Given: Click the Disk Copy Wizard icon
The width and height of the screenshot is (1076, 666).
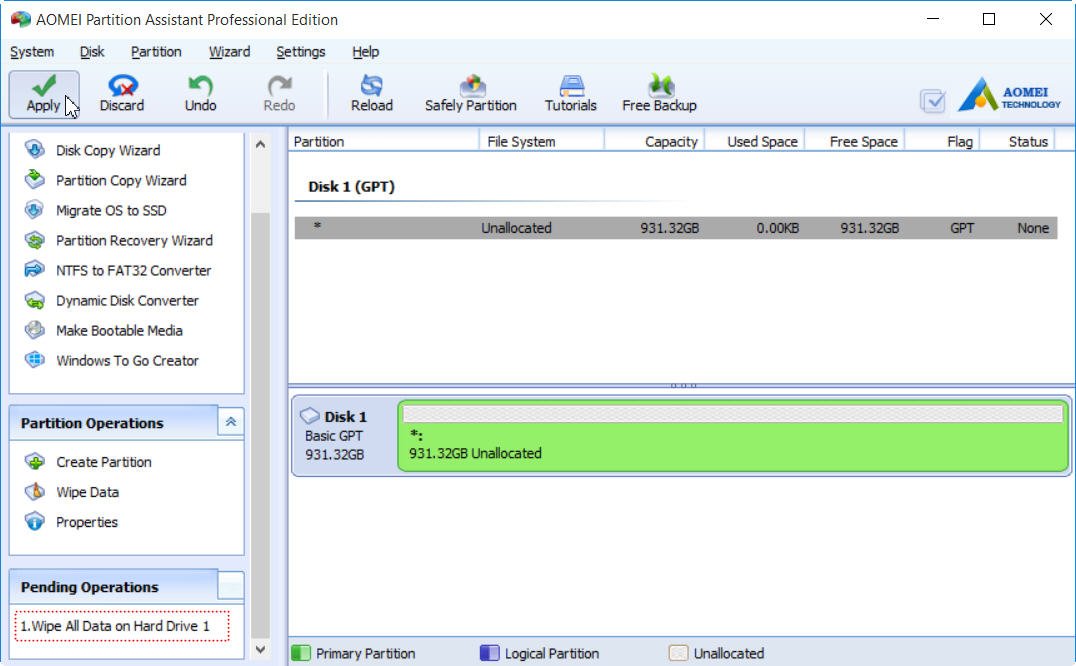Looking at the screenshot, I should point(34,150).
